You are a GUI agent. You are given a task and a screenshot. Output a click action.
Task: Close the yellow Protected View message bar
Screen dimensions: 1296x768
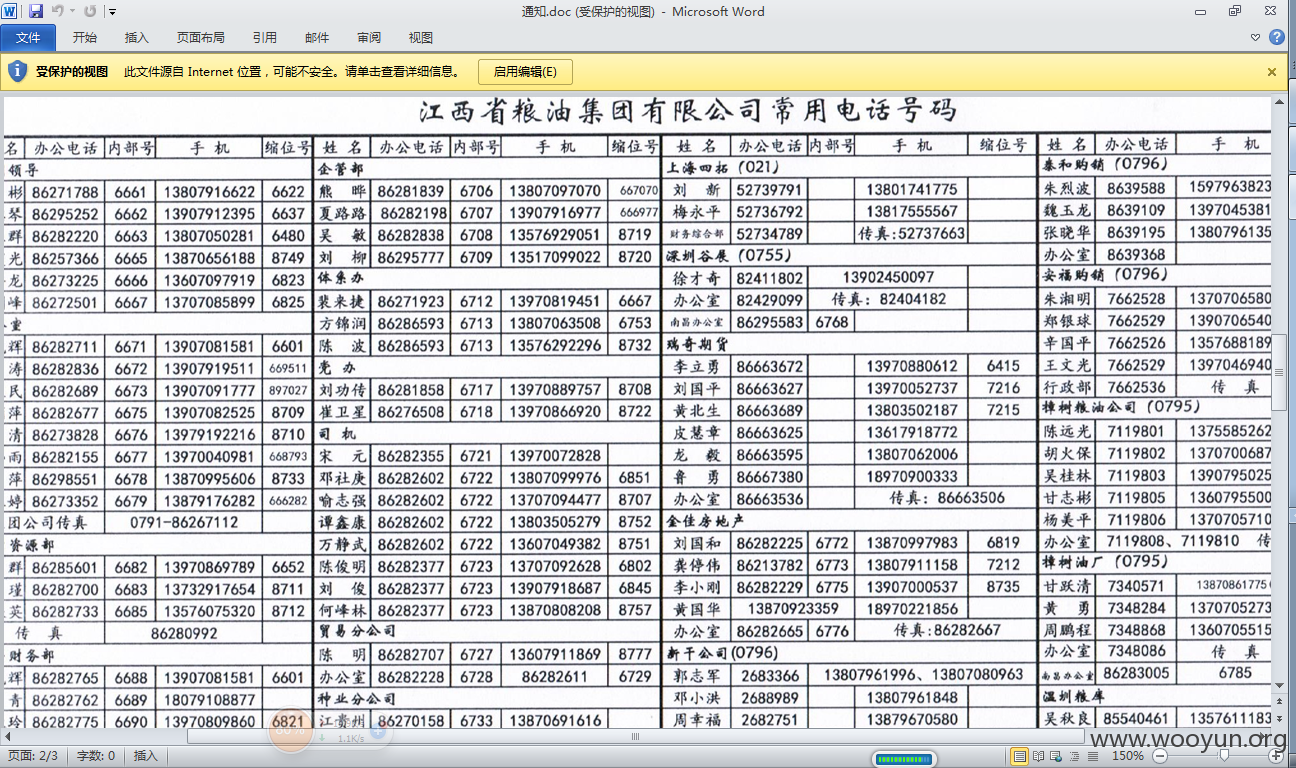point(1272,72)
